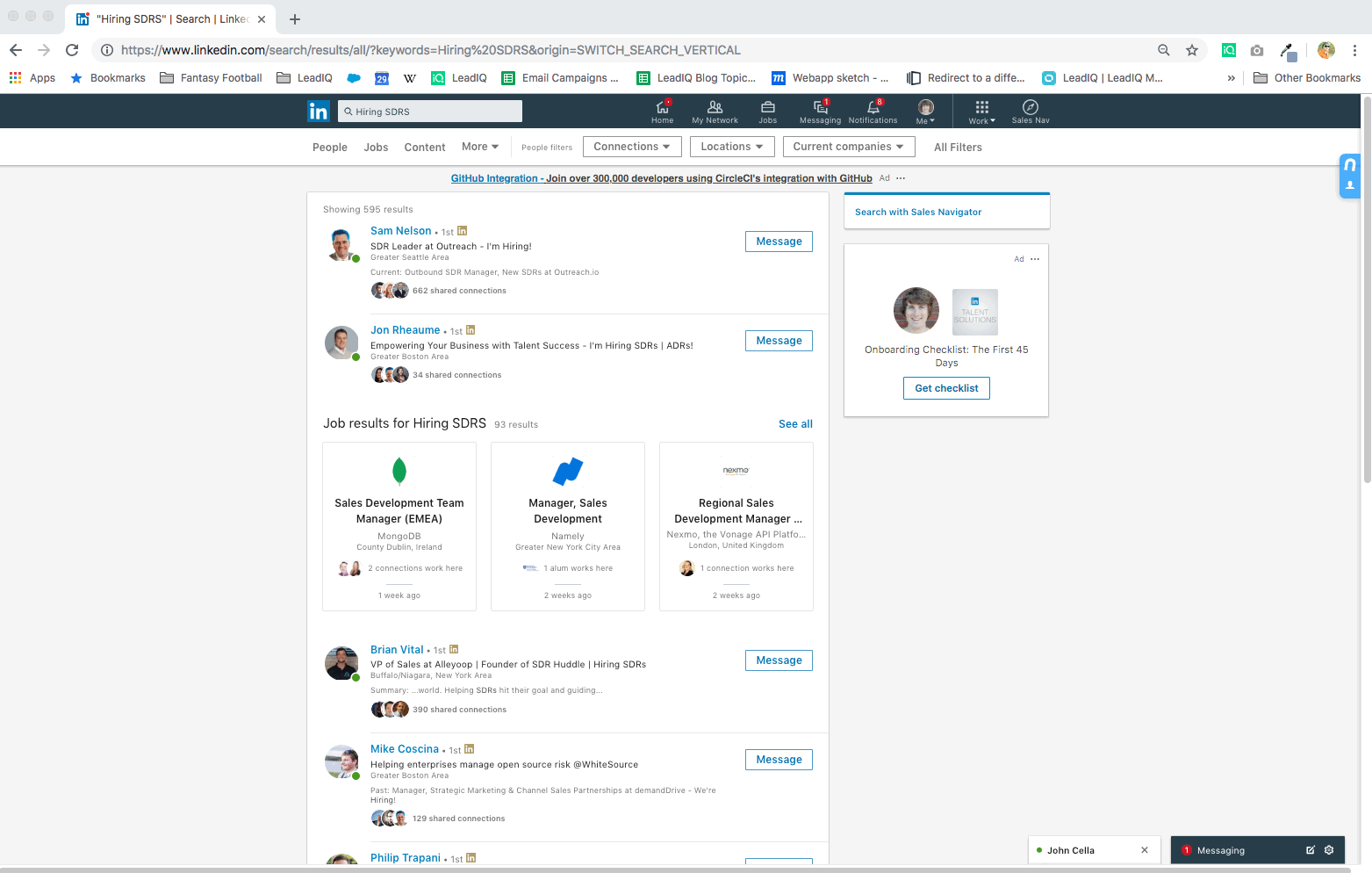Expand the Work apps grid menu
Viewport: 1372px width, 873px height.
click(981, 112)
